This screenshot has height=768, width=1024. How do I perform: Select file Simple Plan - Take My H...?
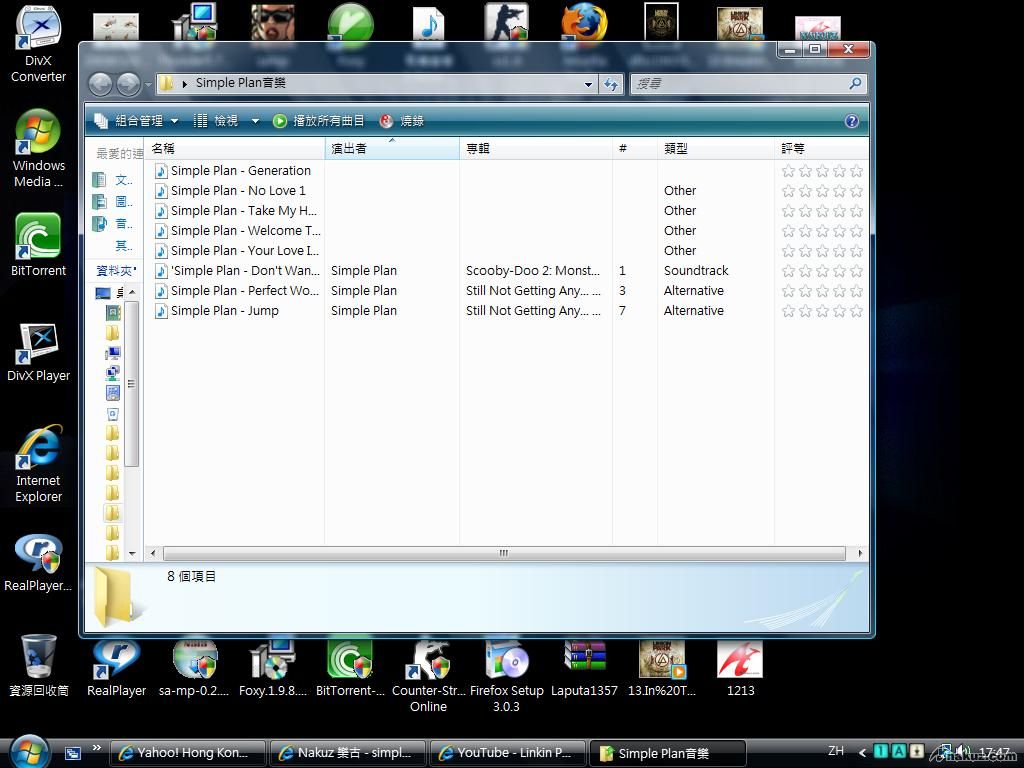(x=236, y=211)
